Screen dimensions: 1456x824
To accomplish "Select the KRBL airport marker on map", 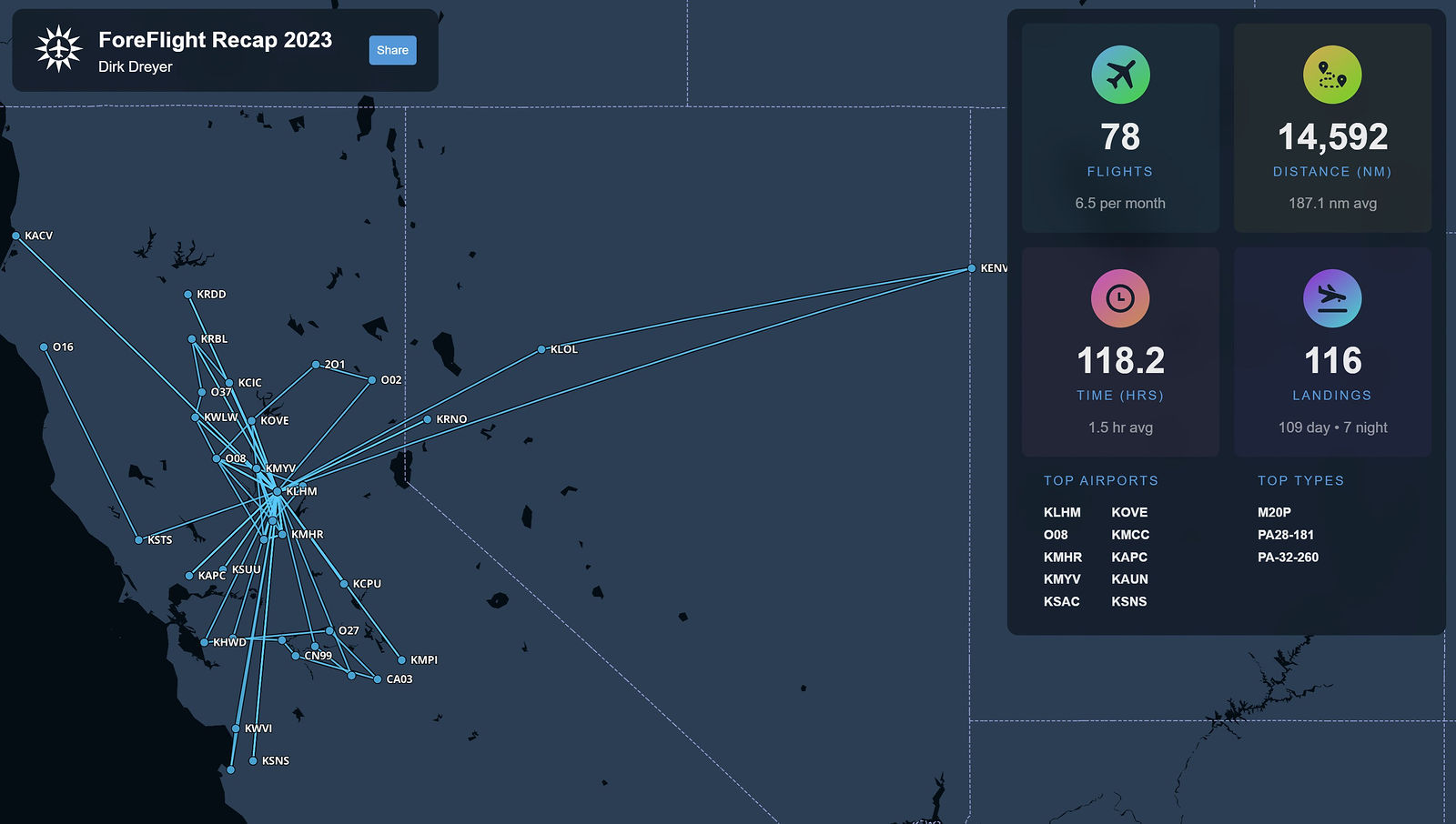I will 192,339.
